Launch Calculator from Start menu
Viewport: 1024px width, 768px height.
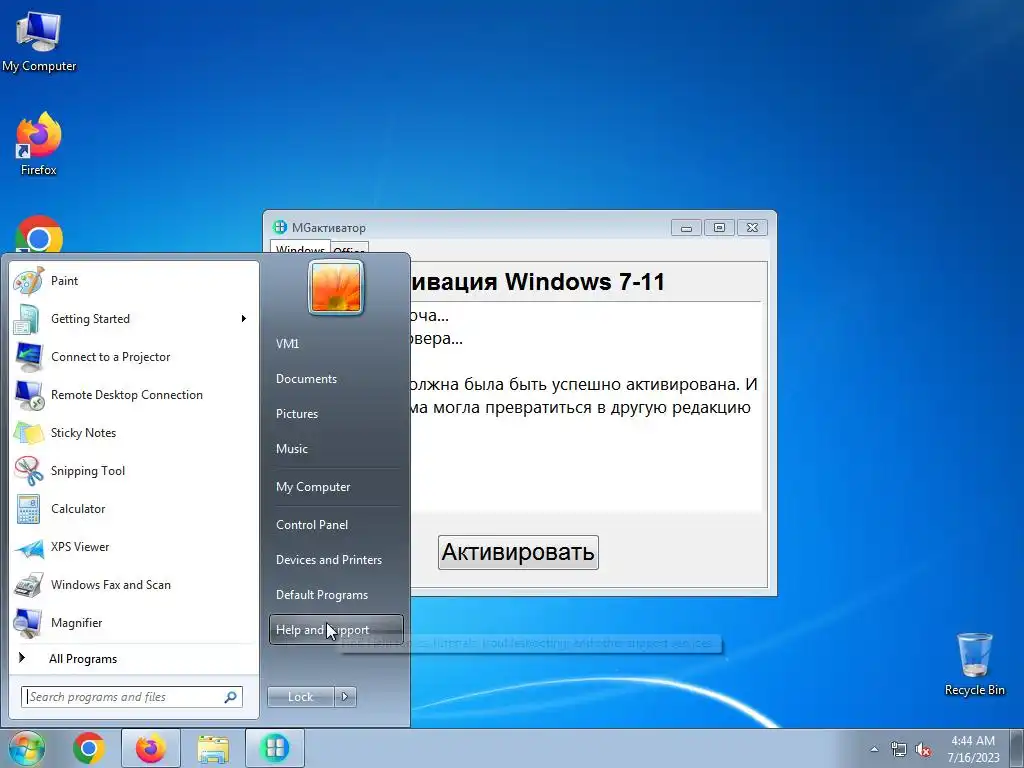pyautogui.click(x=78, y=509)
